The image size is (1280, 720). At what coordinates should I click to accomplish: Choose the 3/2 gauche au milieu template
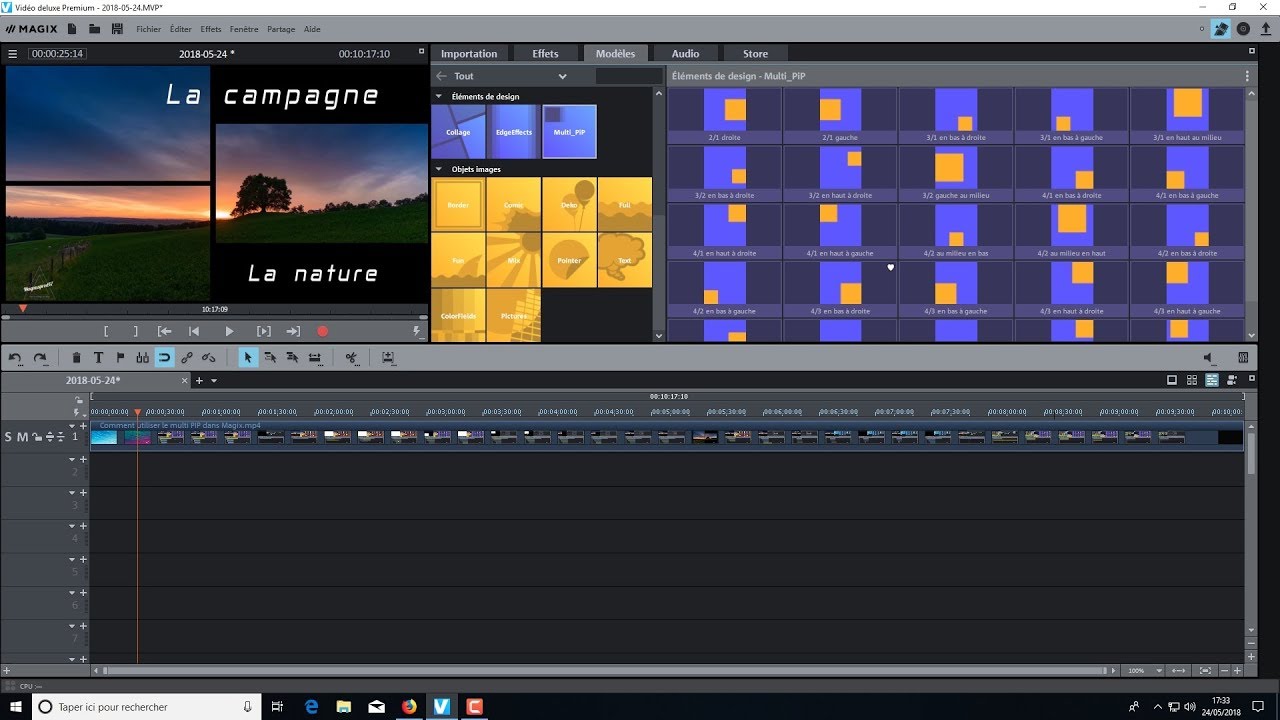click(955, 174)
